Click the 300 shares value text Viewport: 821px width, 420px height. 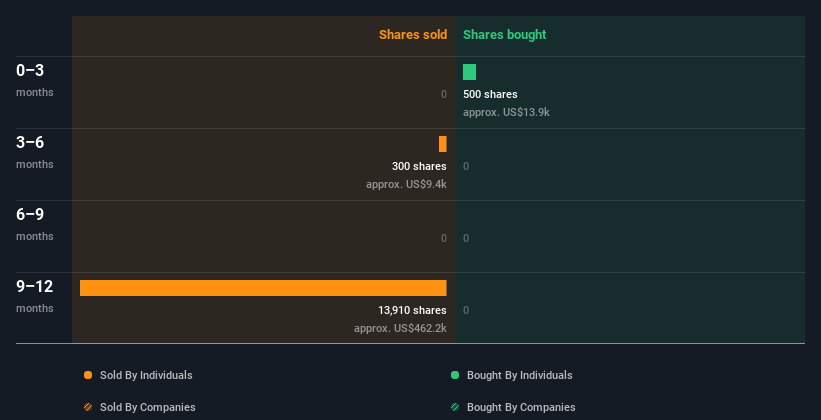419,166
